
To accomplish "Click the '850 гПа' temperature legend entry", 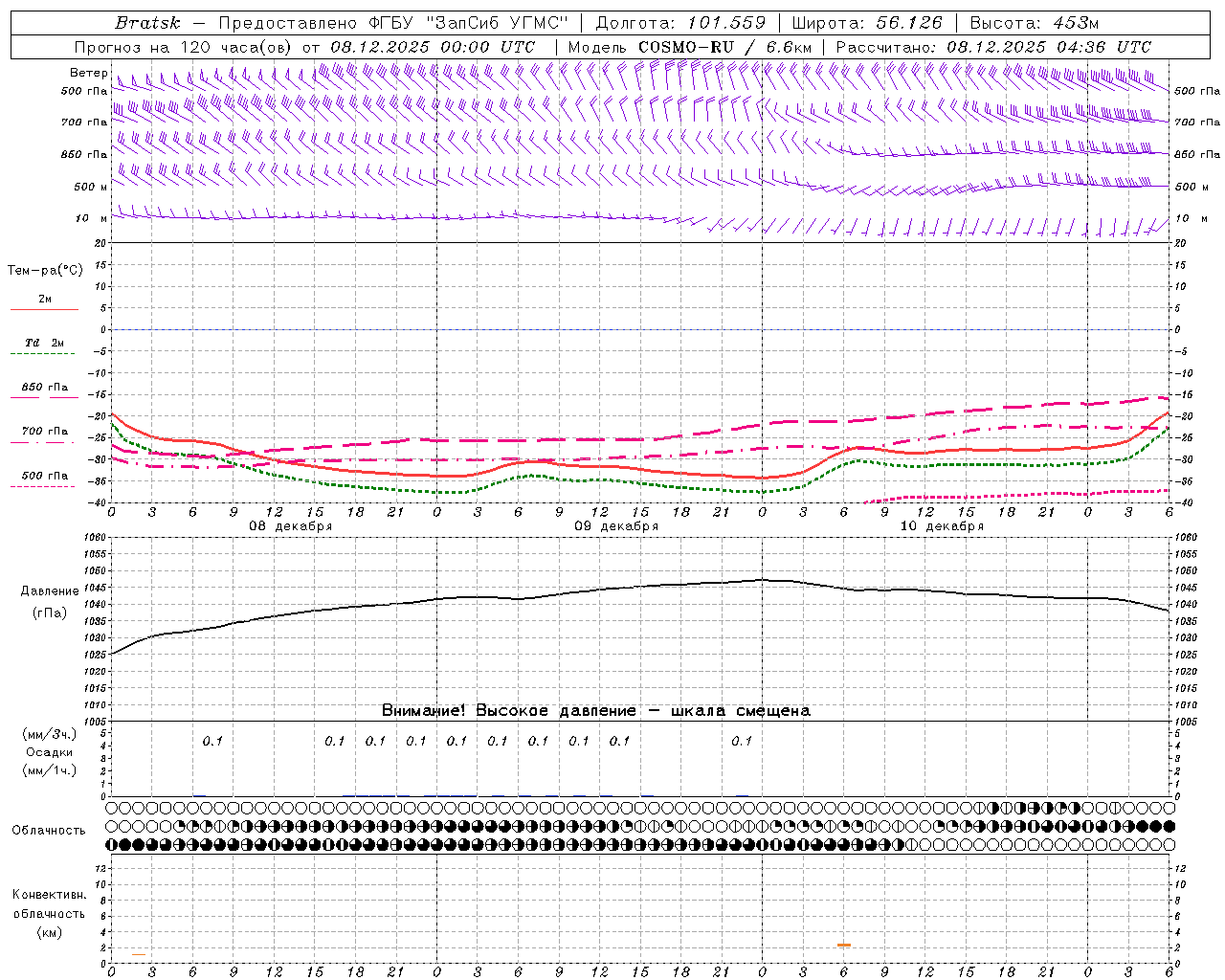I will pos(45,388).
